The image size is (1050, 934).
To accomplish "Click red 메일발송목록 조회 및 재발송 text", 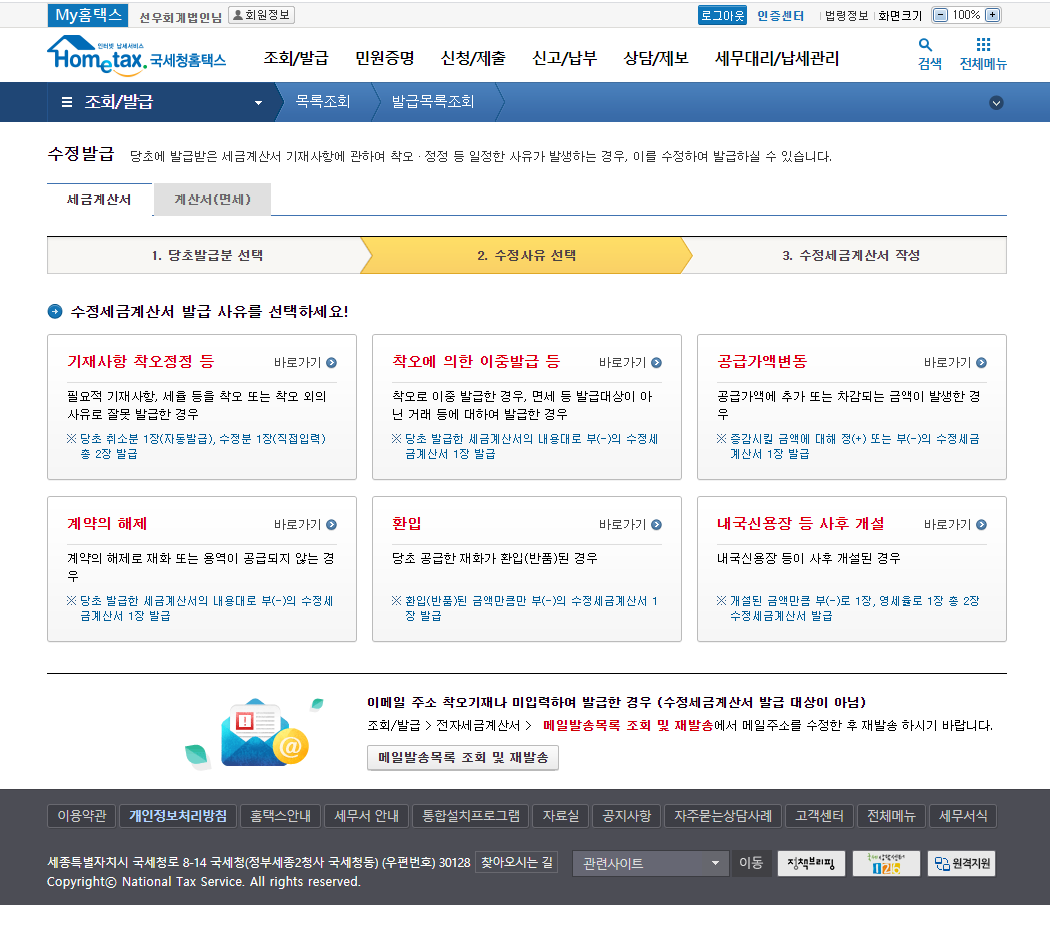I will pos(628,725).
